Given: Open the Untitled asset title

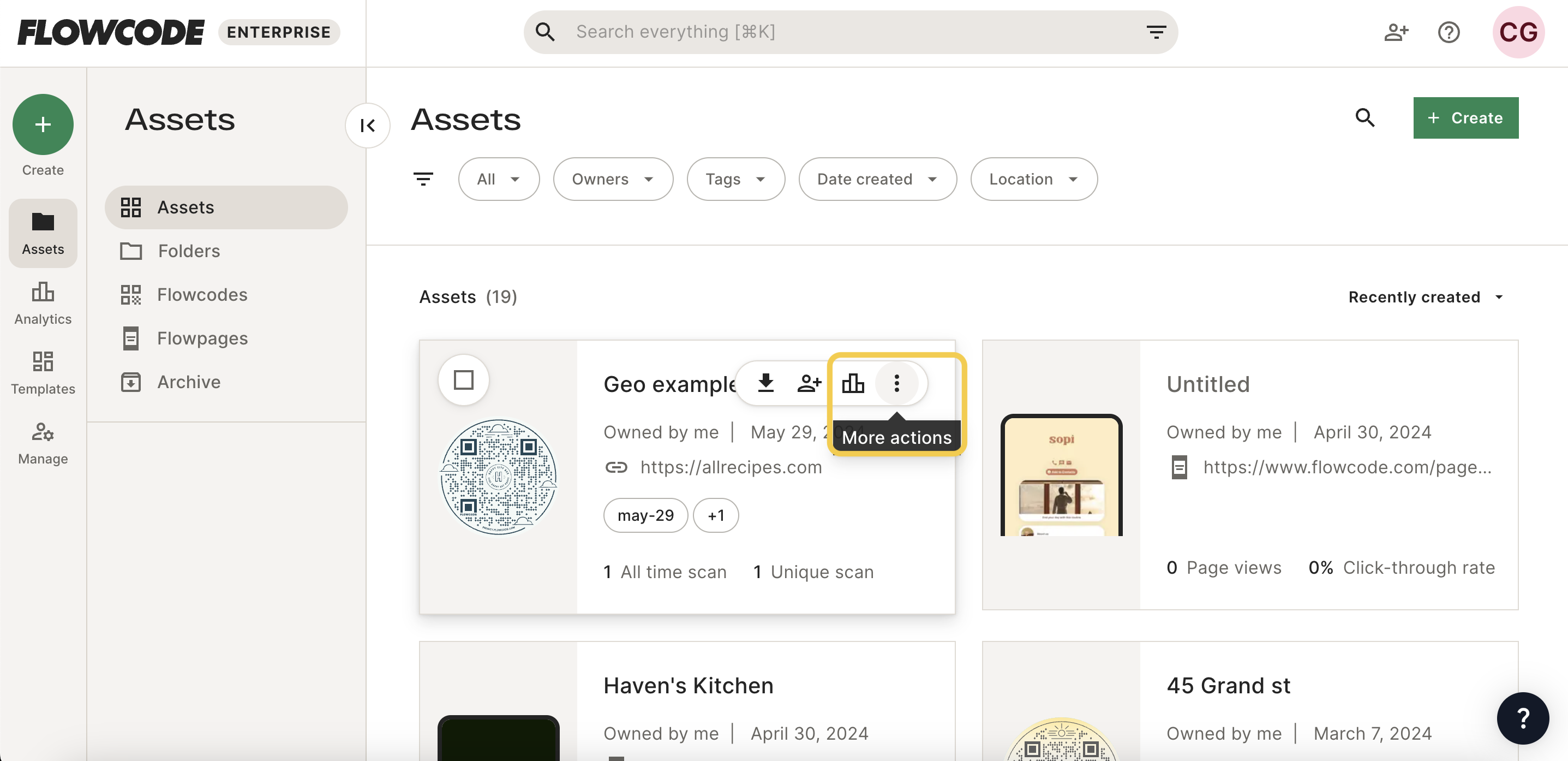Looking at the screenshot, I should click(1208, 384).
